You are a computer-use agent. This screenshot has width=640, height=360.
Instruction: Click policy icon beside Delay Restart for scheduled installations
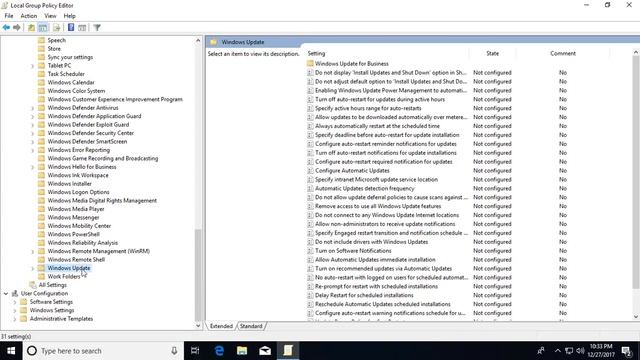(310, 296)
